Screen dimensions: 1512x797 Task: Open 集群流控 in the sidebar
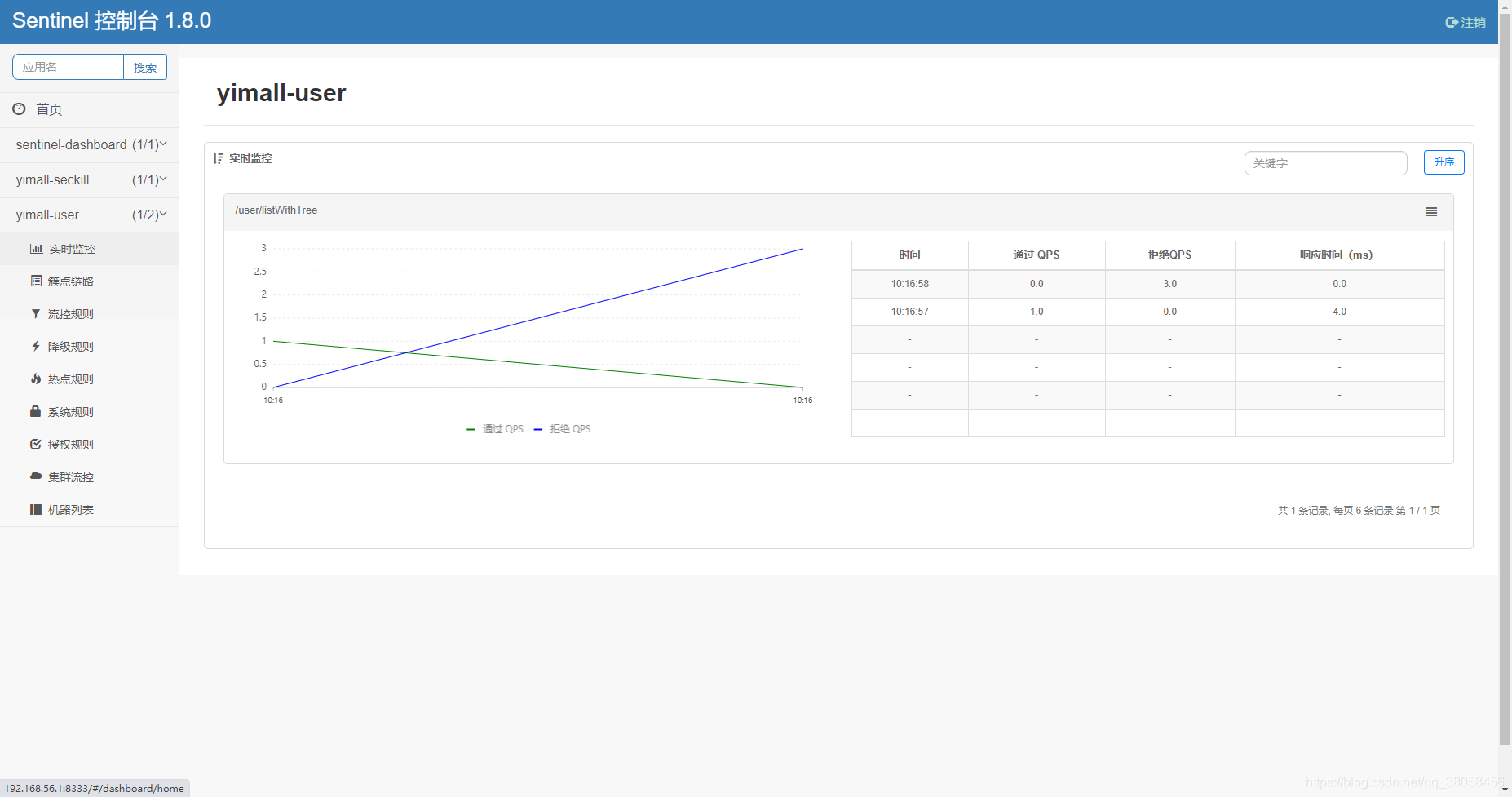click(90, 477)
